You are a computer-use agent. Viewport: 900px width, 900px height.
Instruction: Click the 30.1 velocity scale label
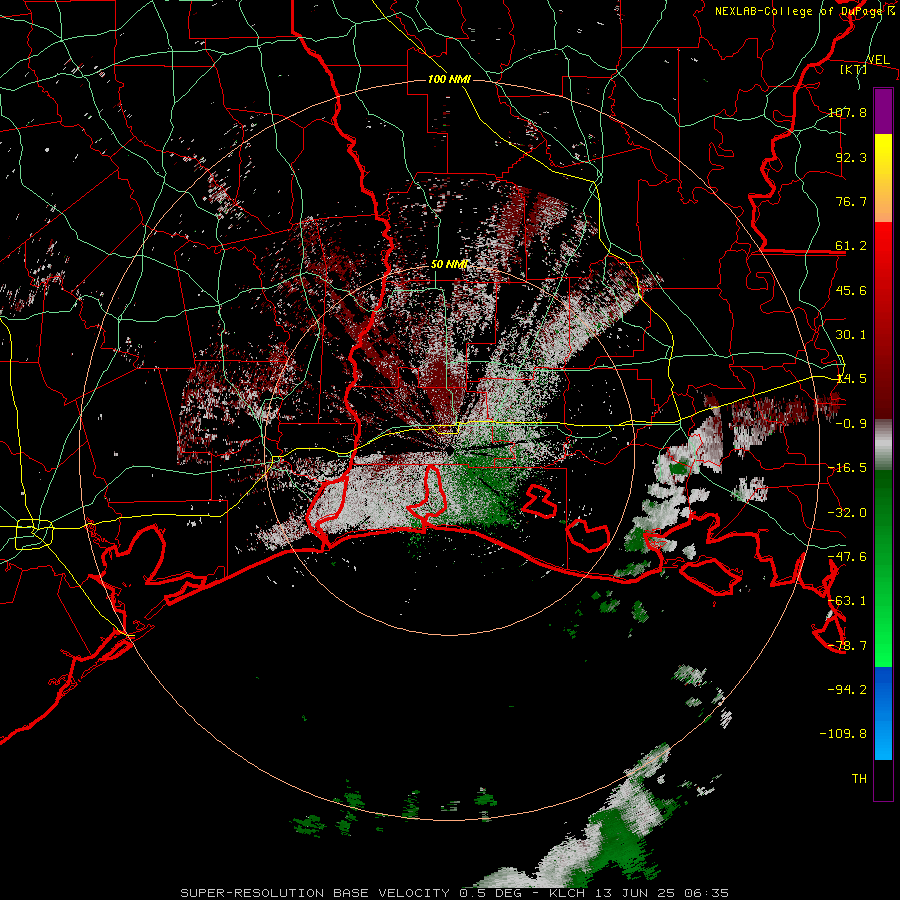[x=851, y=335]
